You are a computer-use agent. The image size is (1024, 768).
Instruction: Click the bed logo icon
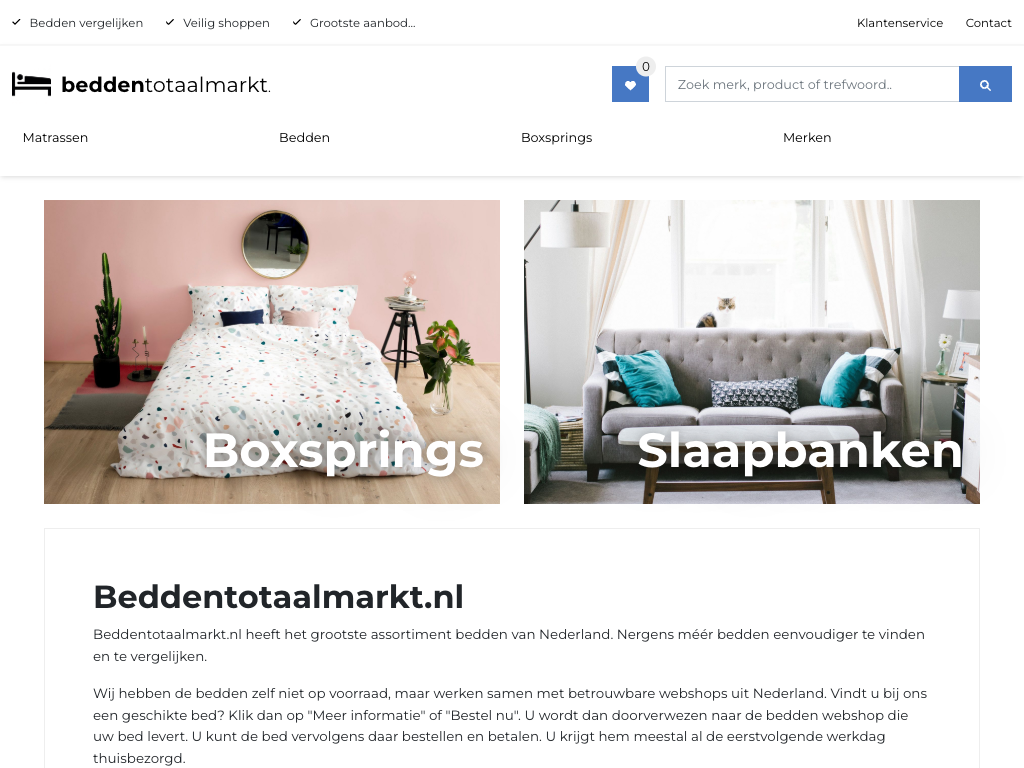point(31,85)
